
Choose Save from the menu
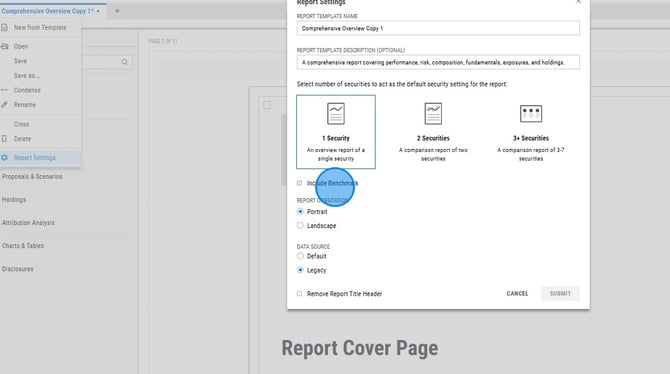click(x=41, y=61)
